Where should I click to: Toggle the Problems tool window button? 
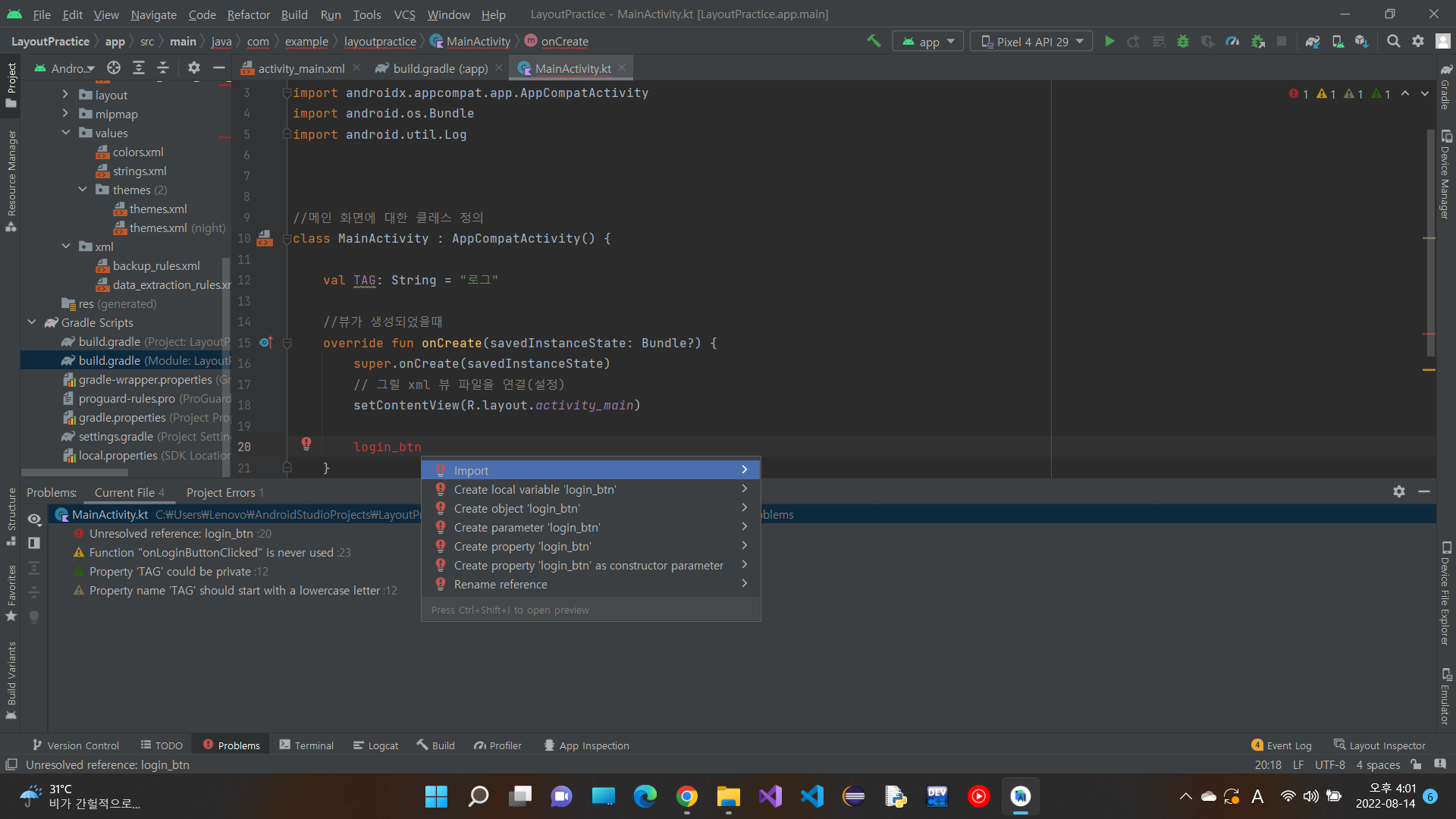(x=231, y=745)
